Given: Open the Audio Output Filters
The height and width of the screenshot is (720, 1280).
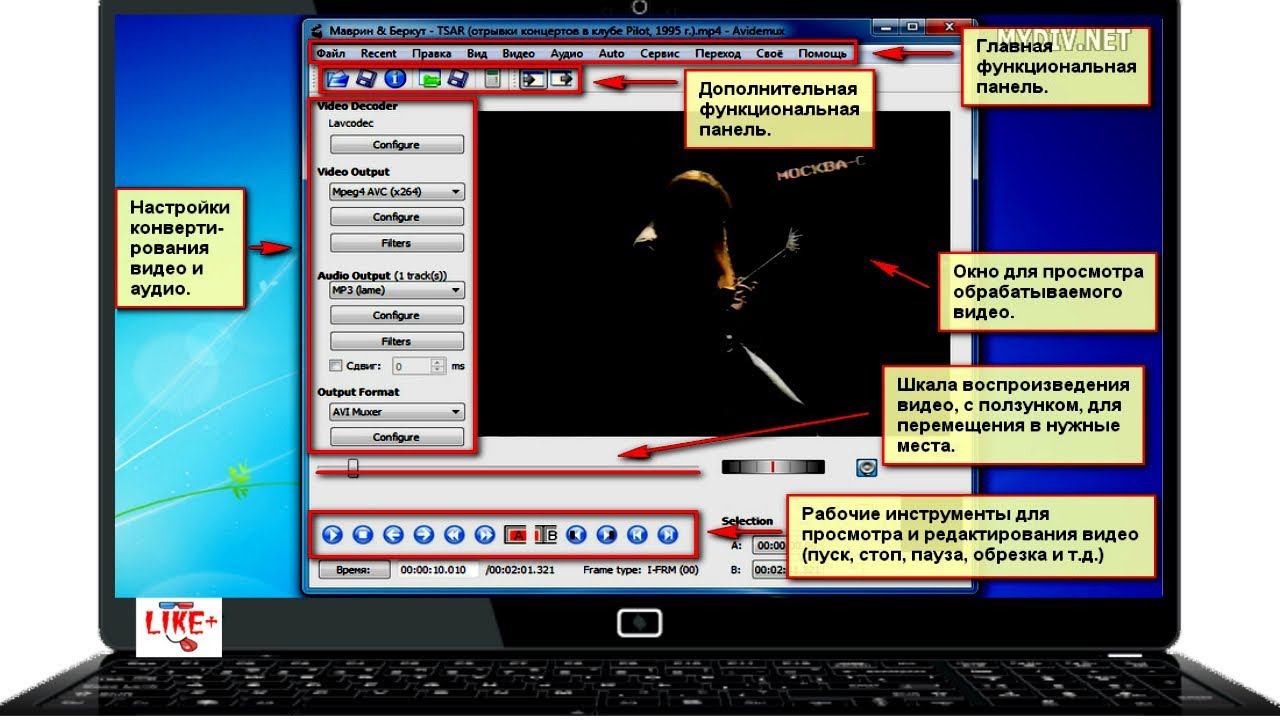Looking at the screenshot, I should [396, 341].
